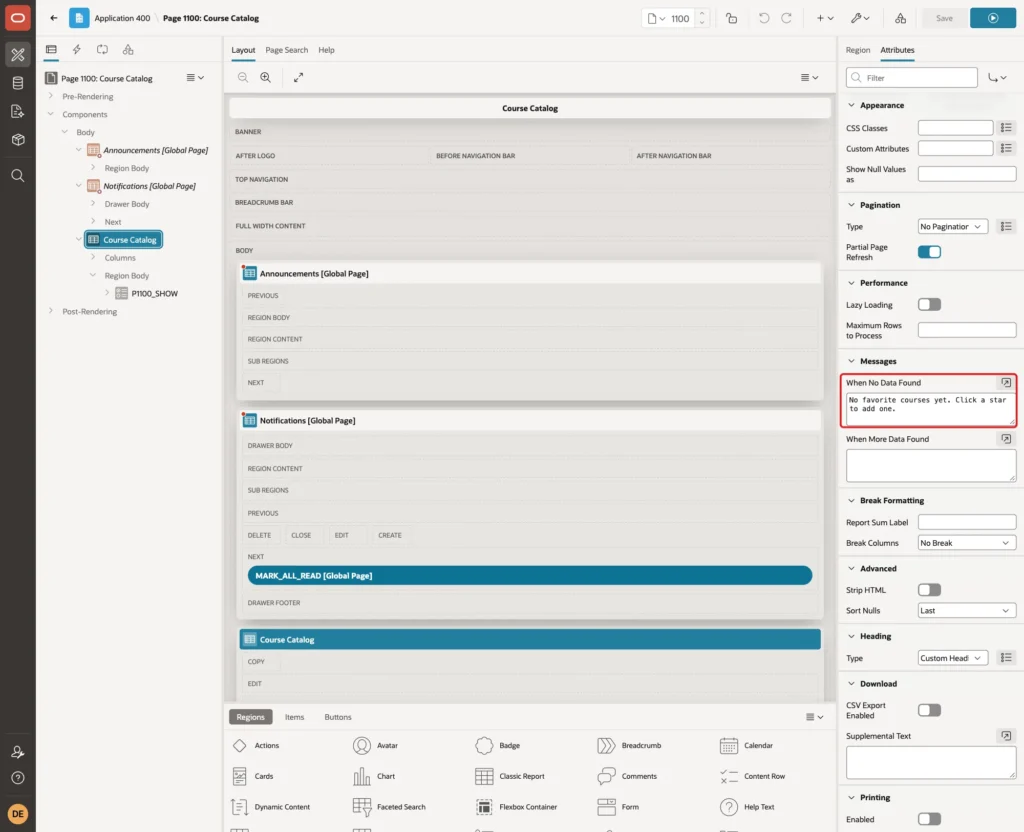Select P1100_SHOW item in the tree
This screenshot has height=832, width=1024.
click(154, 293)
